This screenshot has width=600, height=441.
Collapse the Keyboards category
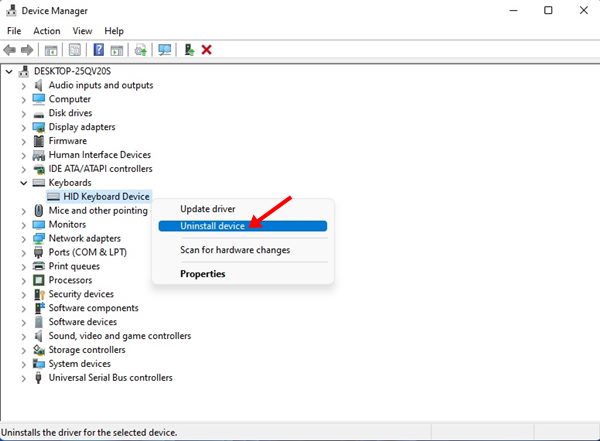[x=24, y=183]
